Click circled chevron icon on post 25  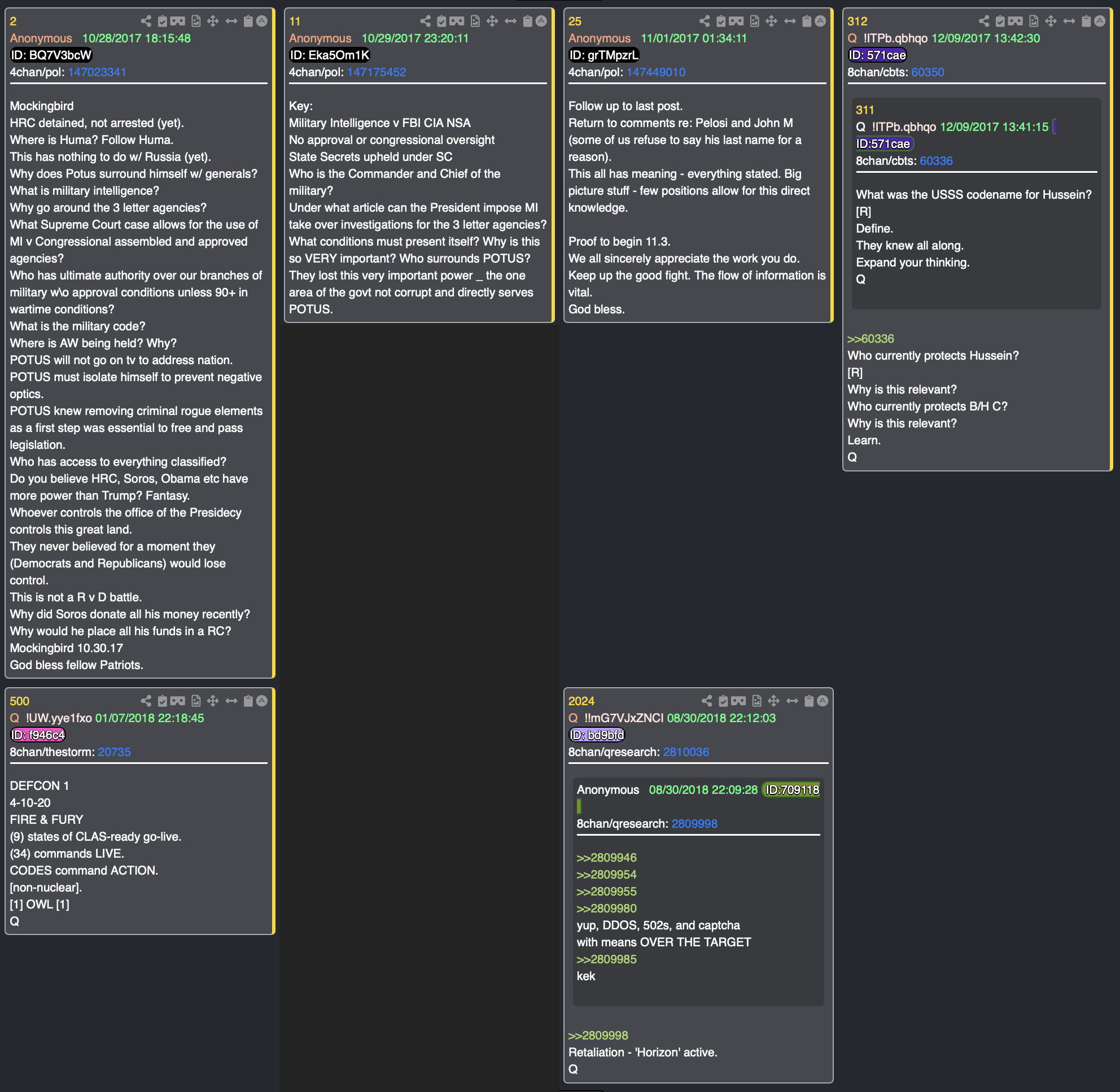[820, 21]
